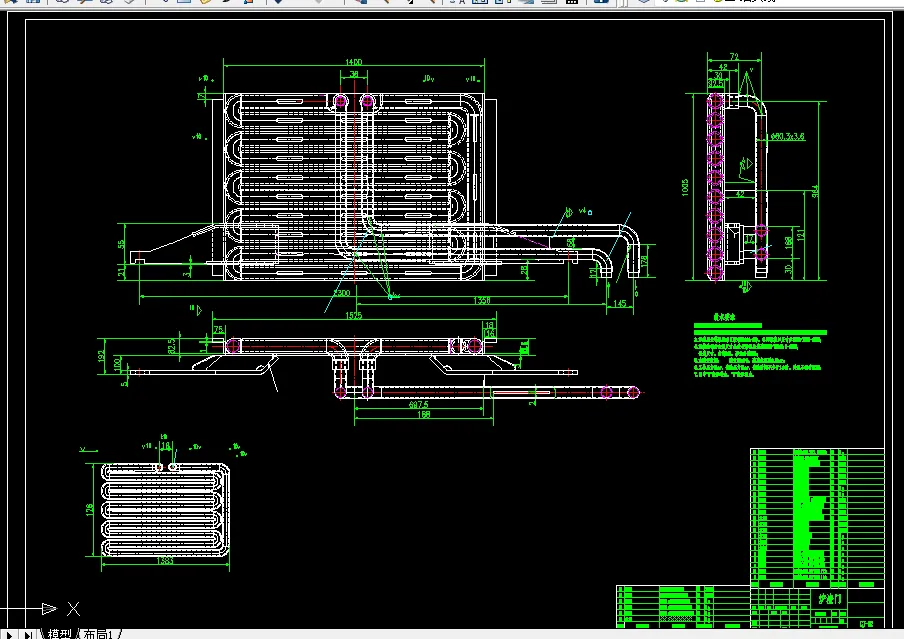The image size is (904, 639).
Task: Select the 607.5 dimension text
Action: pyautogui.click(x=419, y=405)
